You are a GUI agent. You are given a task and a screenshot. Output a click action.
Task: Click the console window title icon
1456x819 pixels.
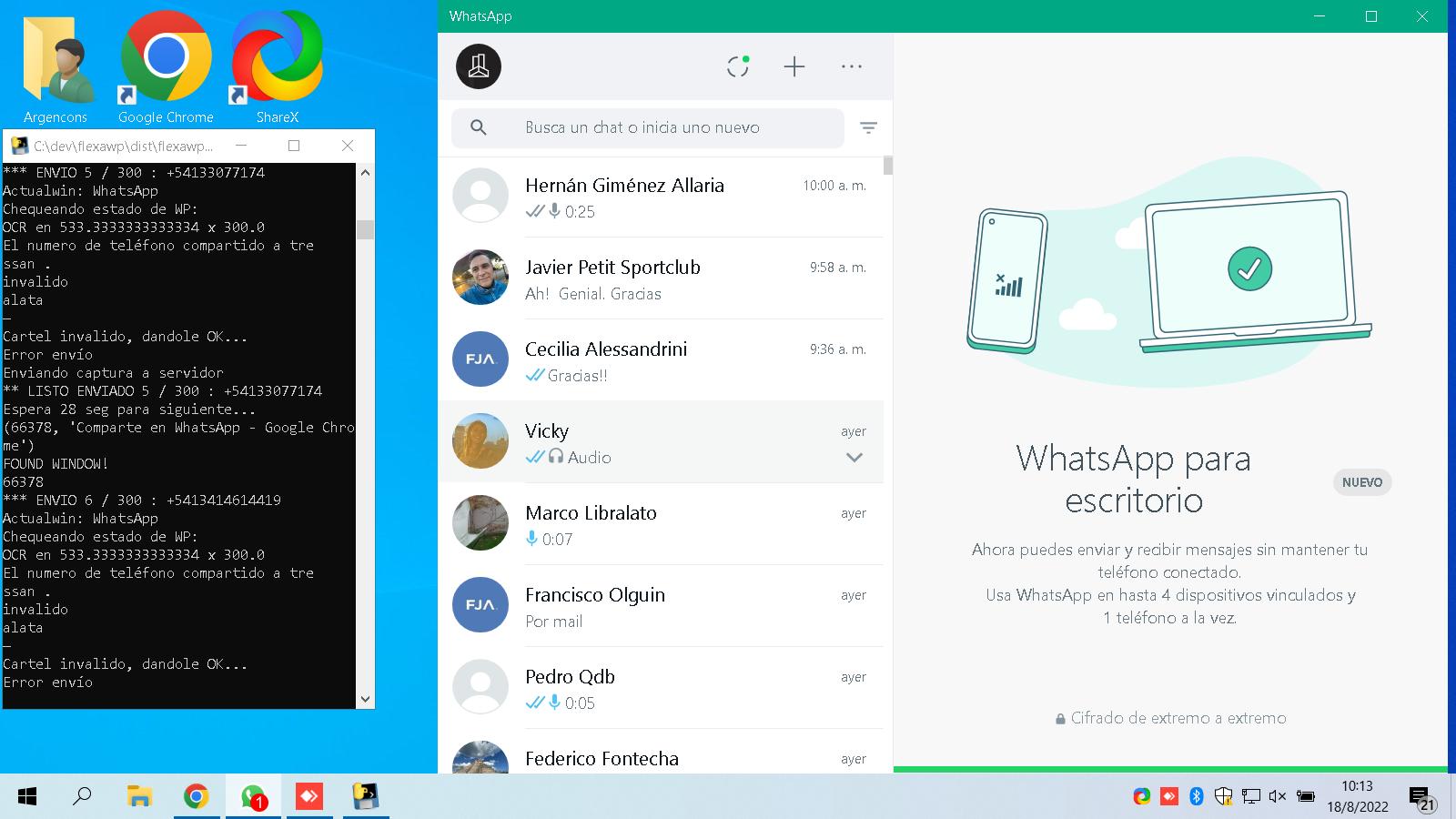pyautogui.click(x=19, y=146)
